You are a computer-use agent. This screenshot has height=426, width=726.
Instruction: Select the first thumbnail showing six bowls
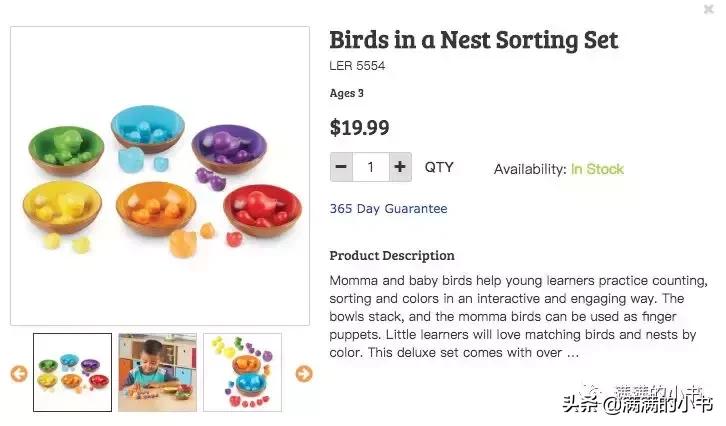[x=72, y=372]
